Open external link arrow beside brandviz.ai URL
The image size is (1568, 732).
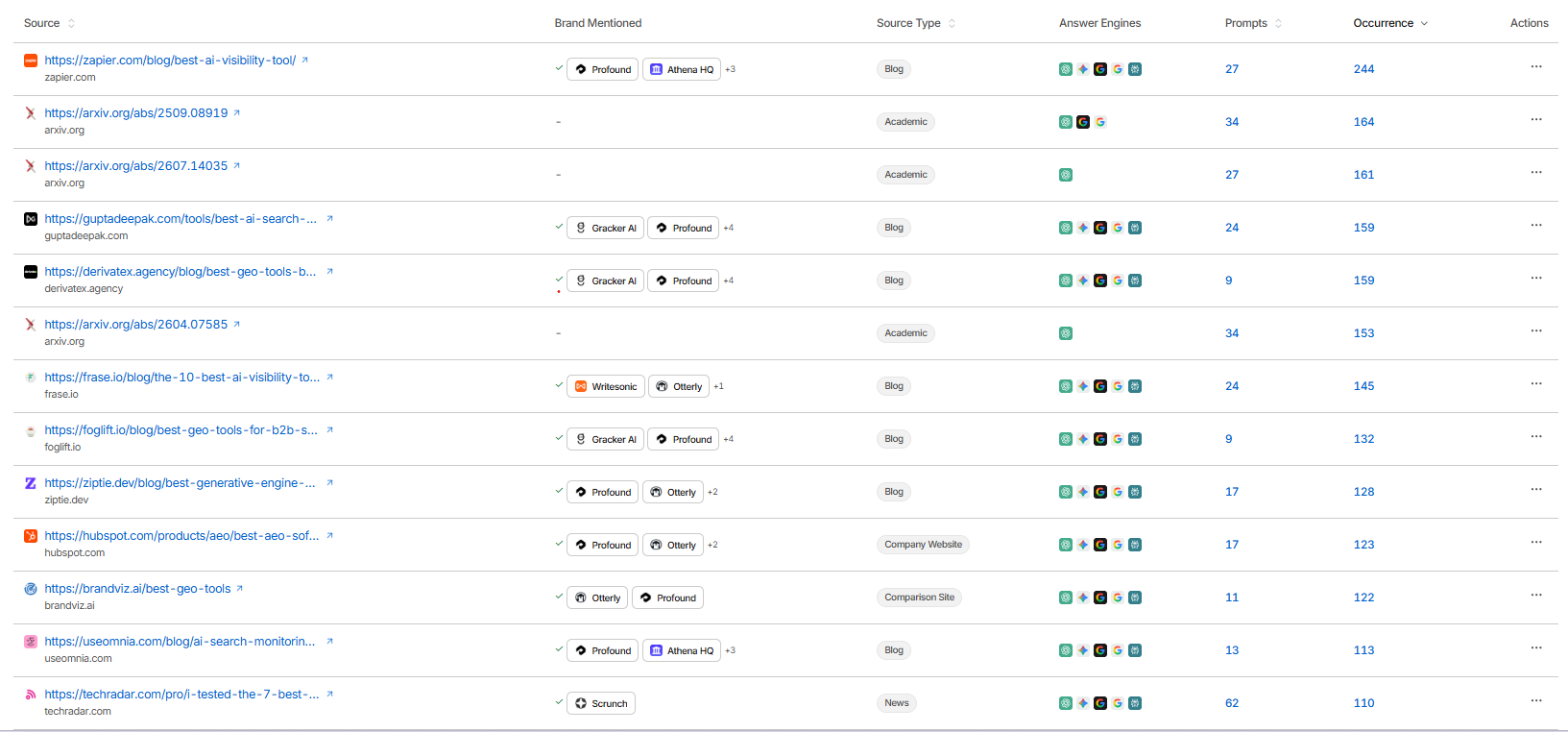(240, 588)
